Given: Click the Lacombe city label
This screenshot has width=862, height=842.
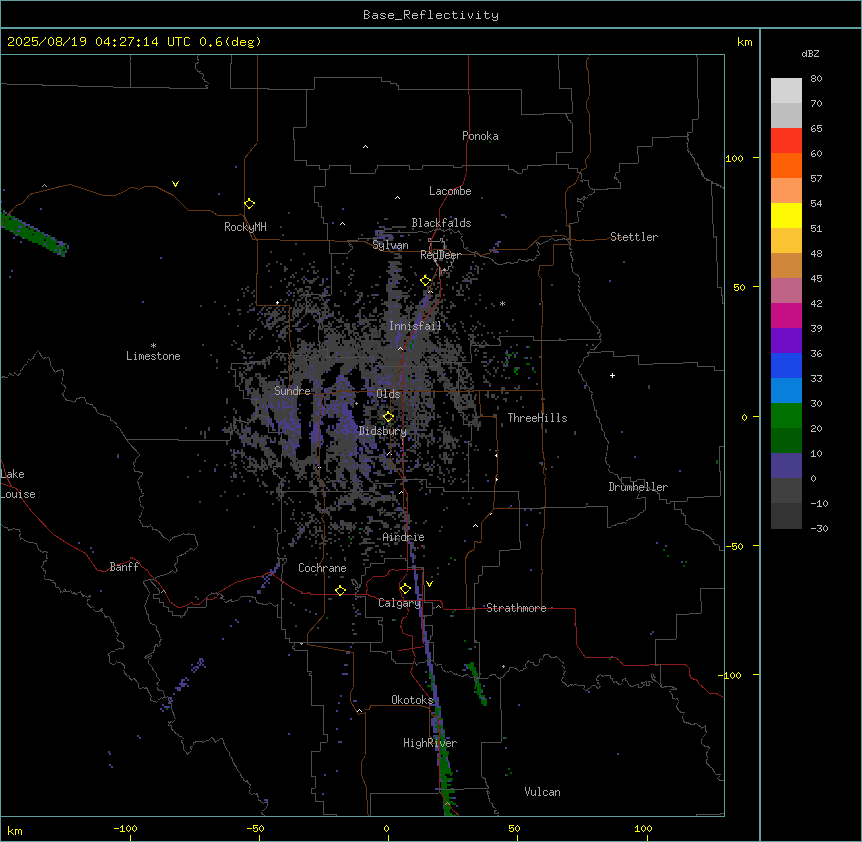Looking at the screenshot, I should (450, 191).
